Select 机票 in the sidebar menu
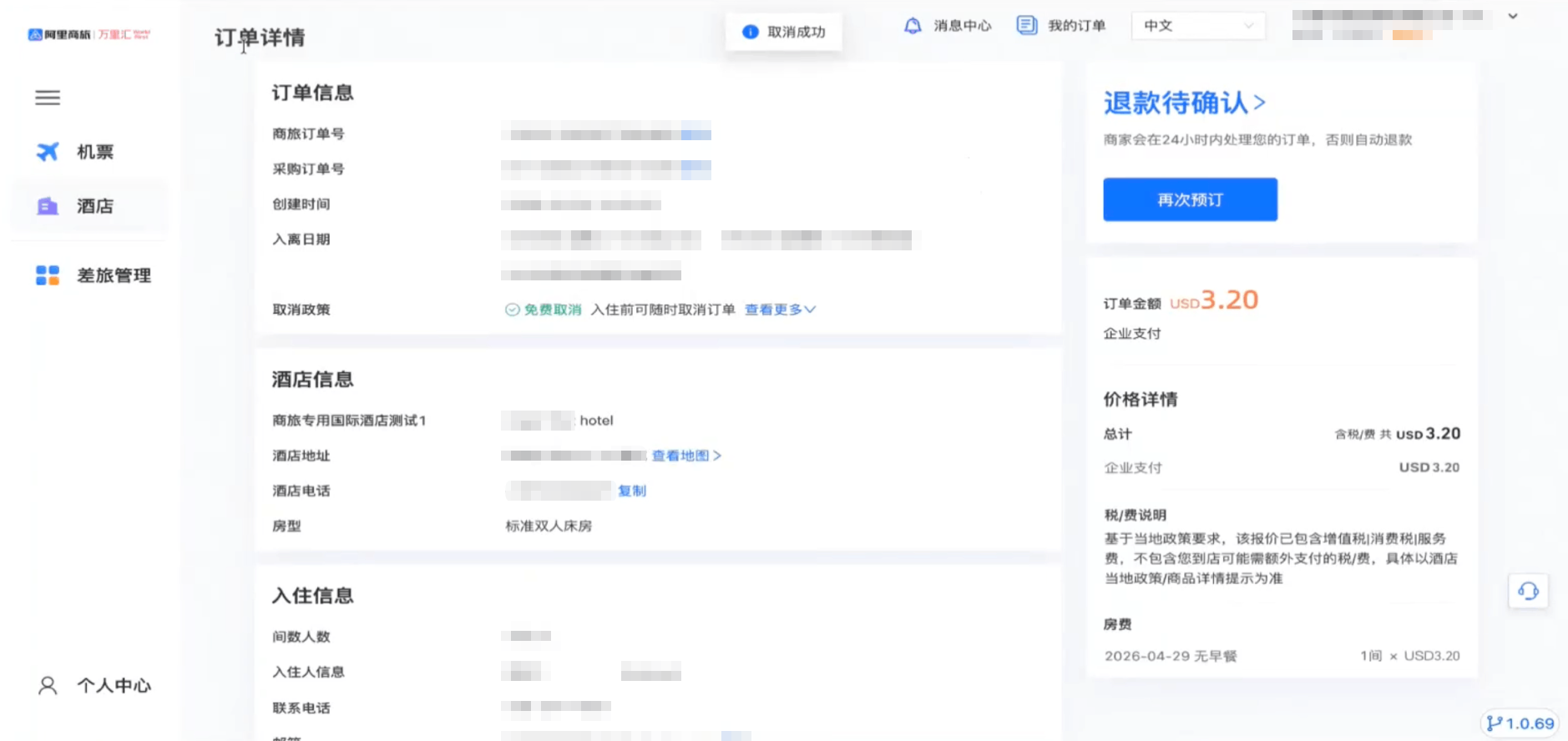The width and height of the screenshot is (1568, 741). click(95, 152)
